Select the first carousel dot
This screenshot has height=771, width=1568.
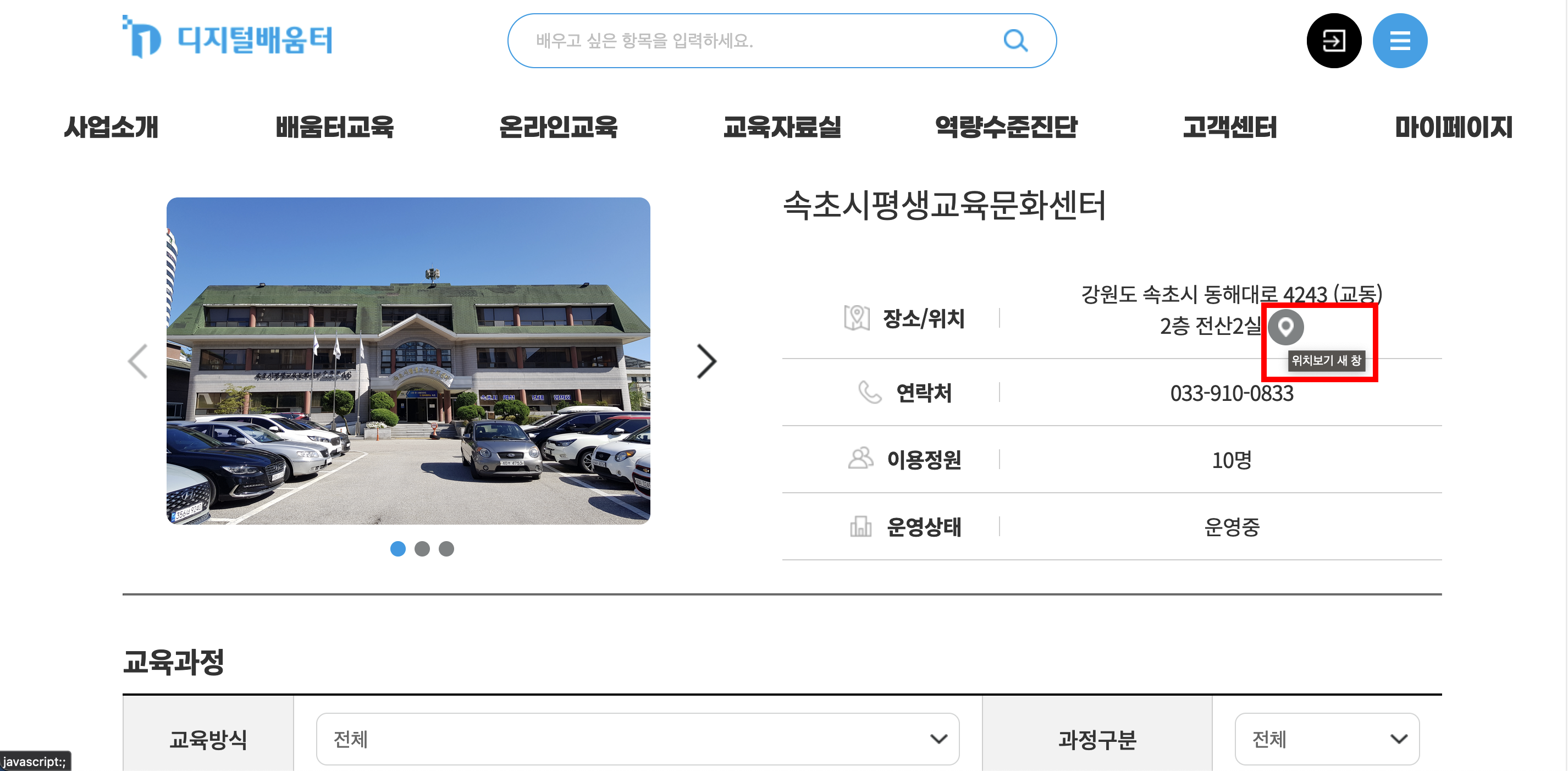tap(397, 549)
